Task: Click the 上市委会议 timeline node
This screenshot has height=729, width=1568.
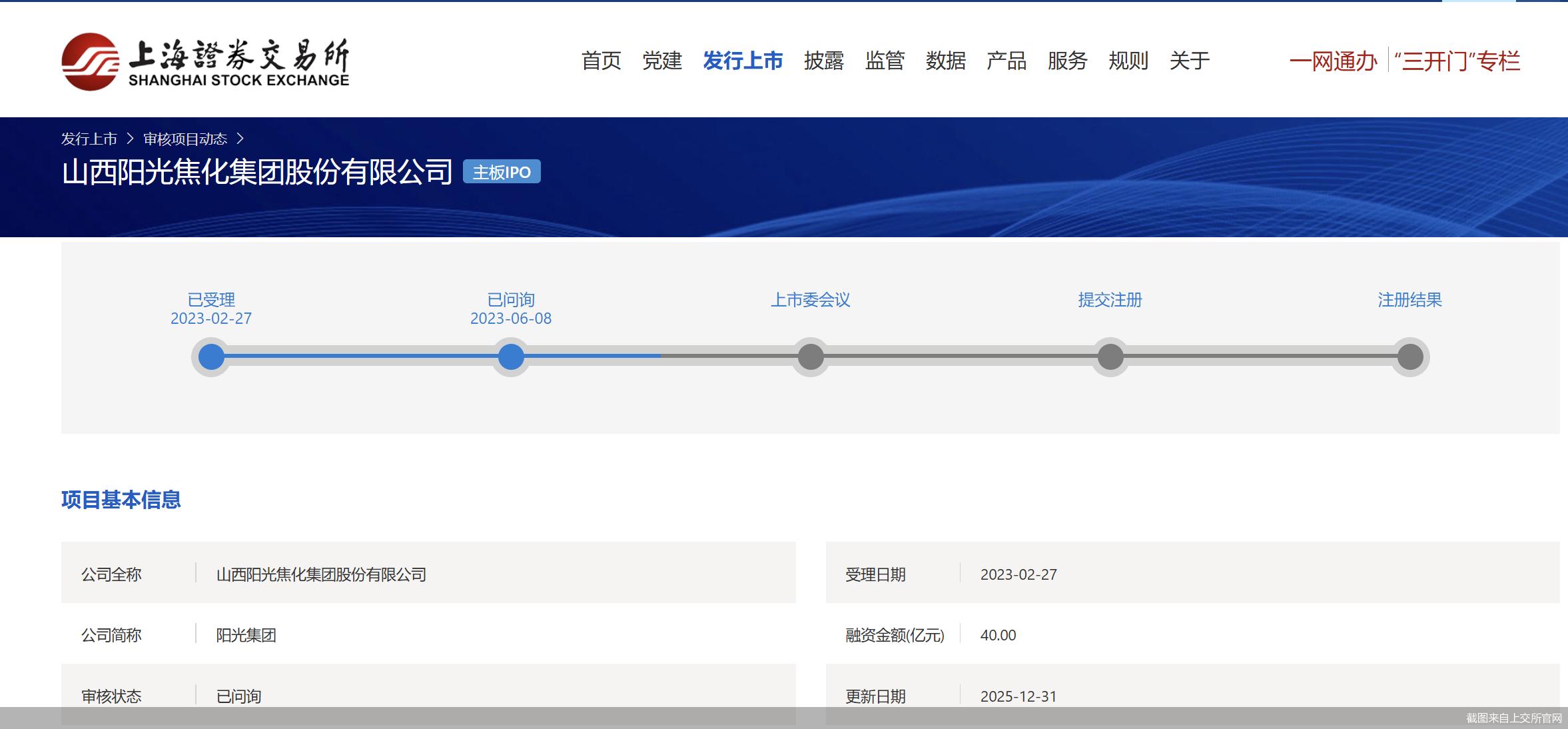Action: (811, 357)
